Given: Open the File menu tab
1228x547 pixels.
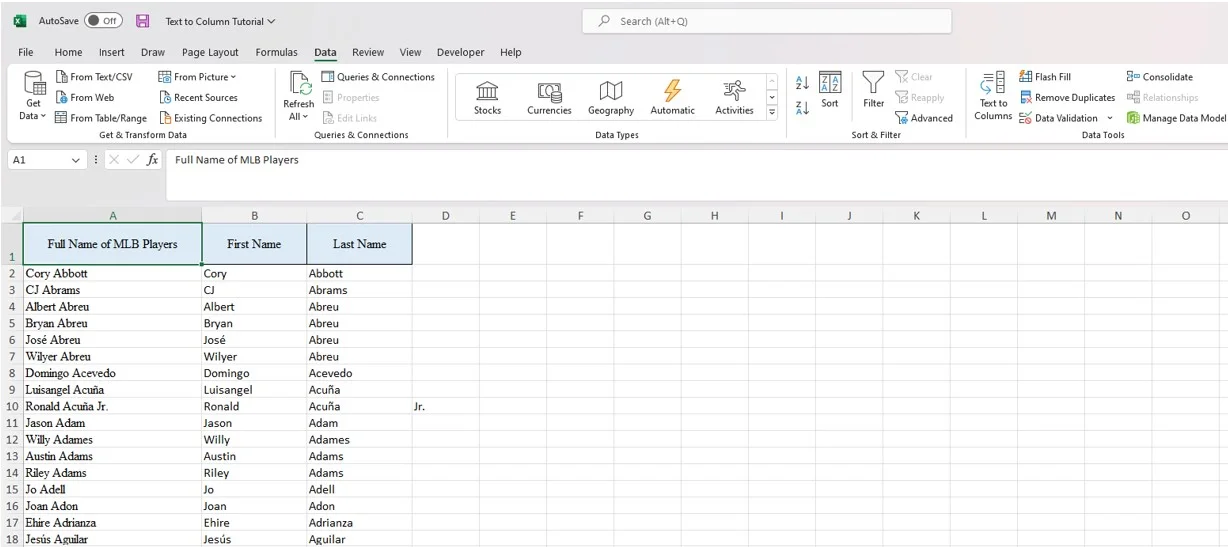Looking at the screenshot, I should (26, 52).
